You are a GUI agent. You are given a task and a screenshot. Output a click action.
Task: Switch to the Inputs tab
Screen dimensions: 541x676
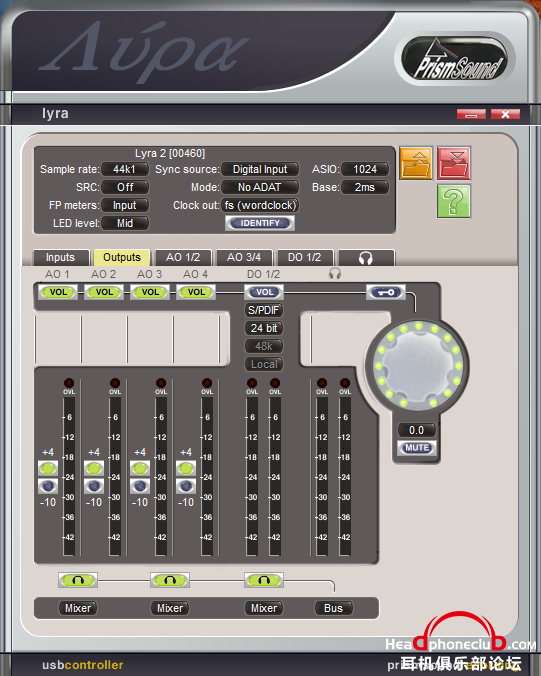pos(61,258)
